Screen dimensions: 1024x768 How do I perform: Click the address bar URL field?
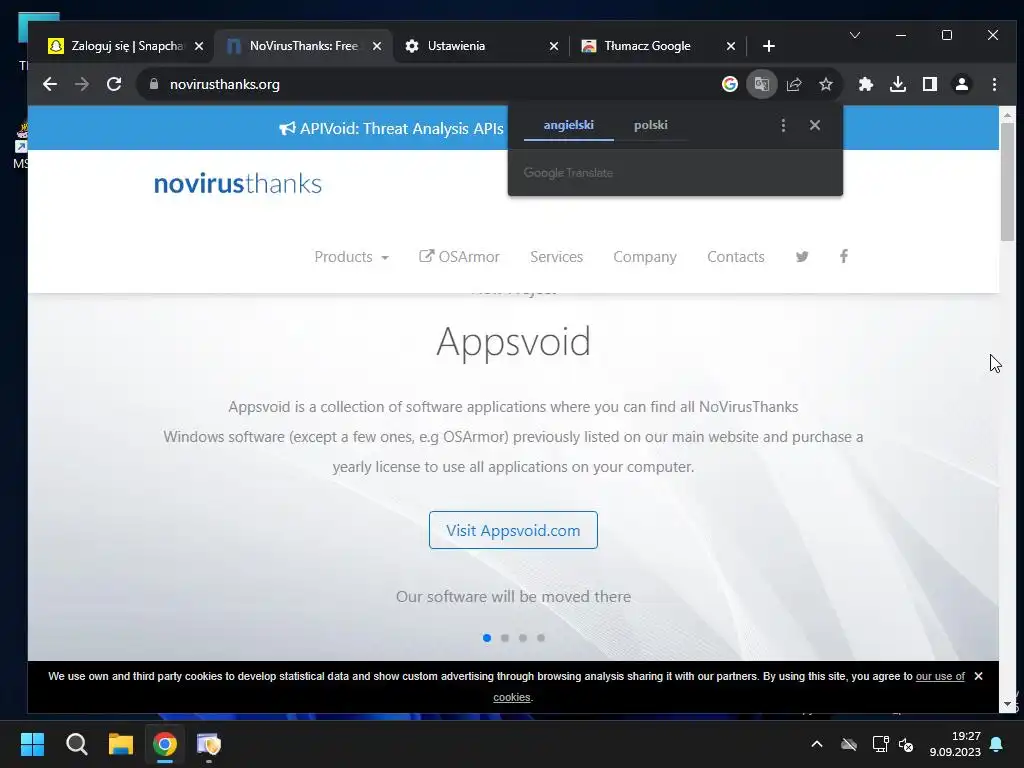[431, 84]
